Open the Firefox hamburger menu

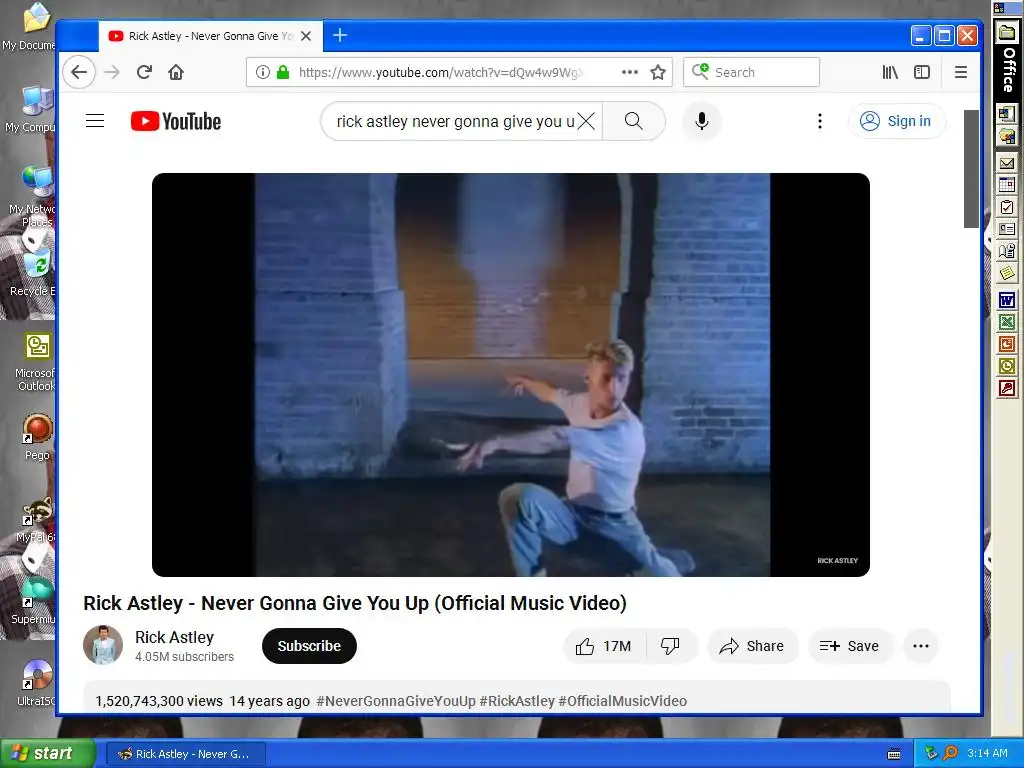click(x=961, y=72)
